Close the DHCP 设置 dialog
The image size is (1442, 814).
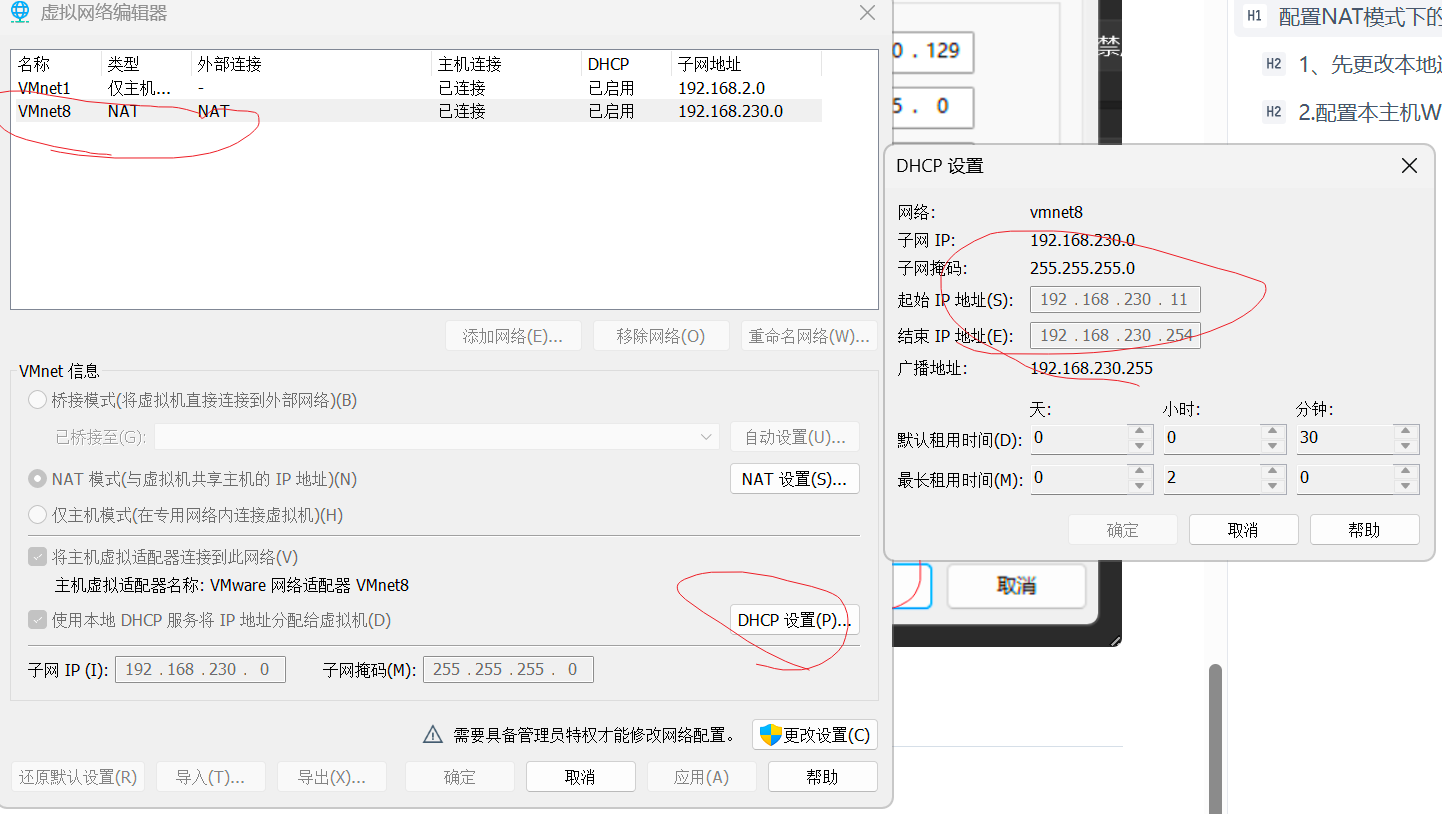click(1409, 166)
